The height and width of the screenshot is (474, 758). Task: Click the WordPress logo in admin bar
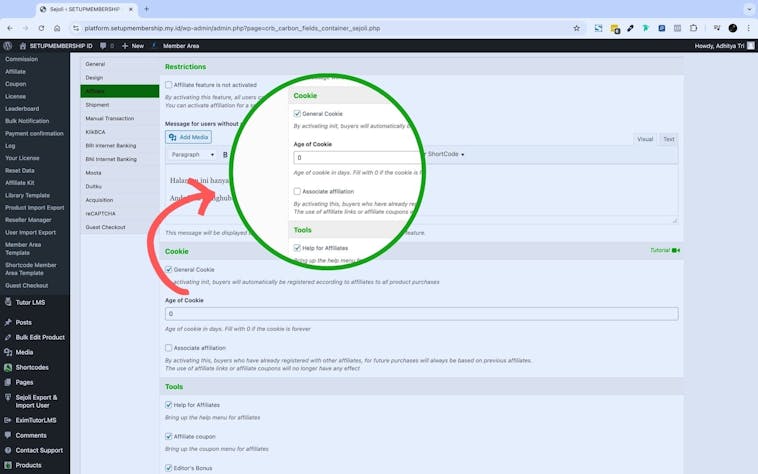click(x=9, y=45)
